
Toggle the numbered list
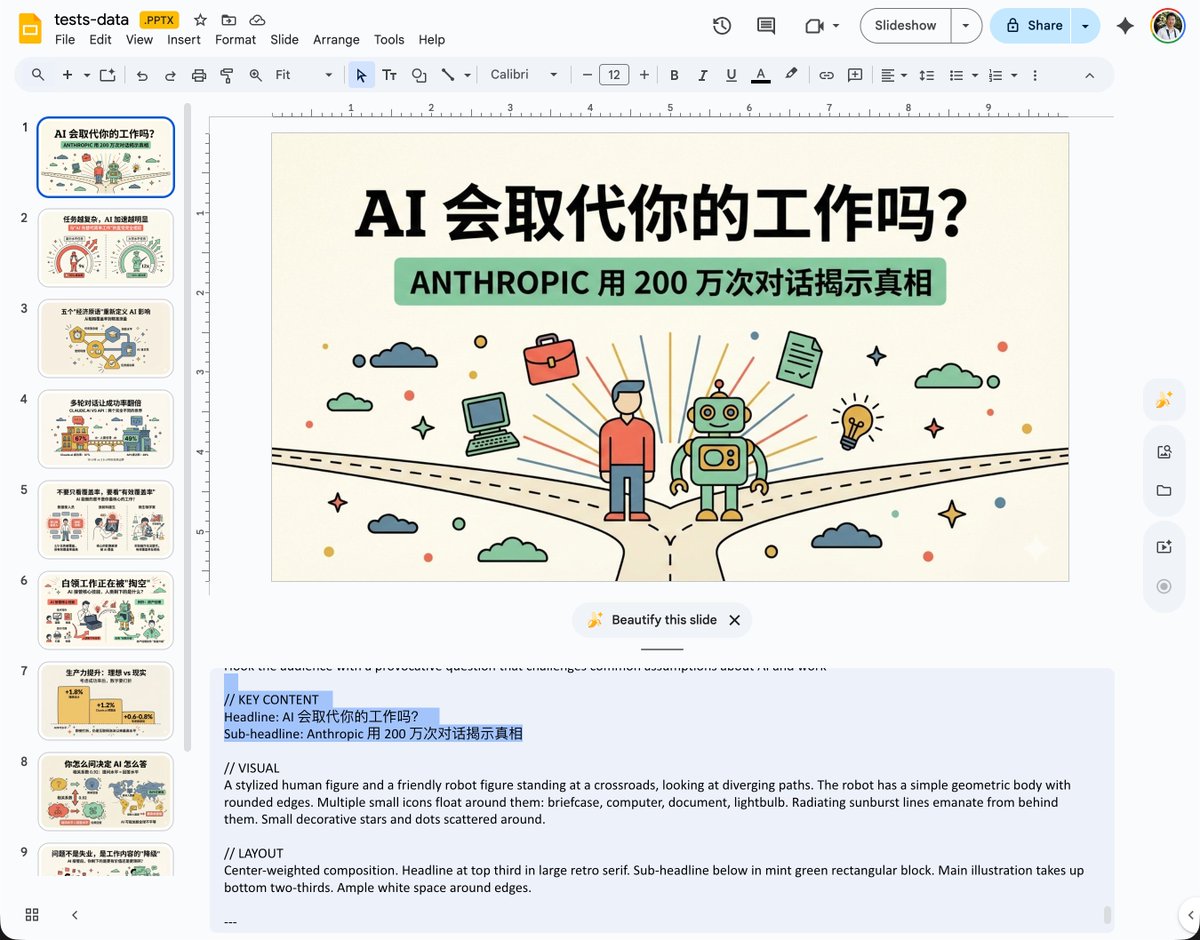coord(995,75)
